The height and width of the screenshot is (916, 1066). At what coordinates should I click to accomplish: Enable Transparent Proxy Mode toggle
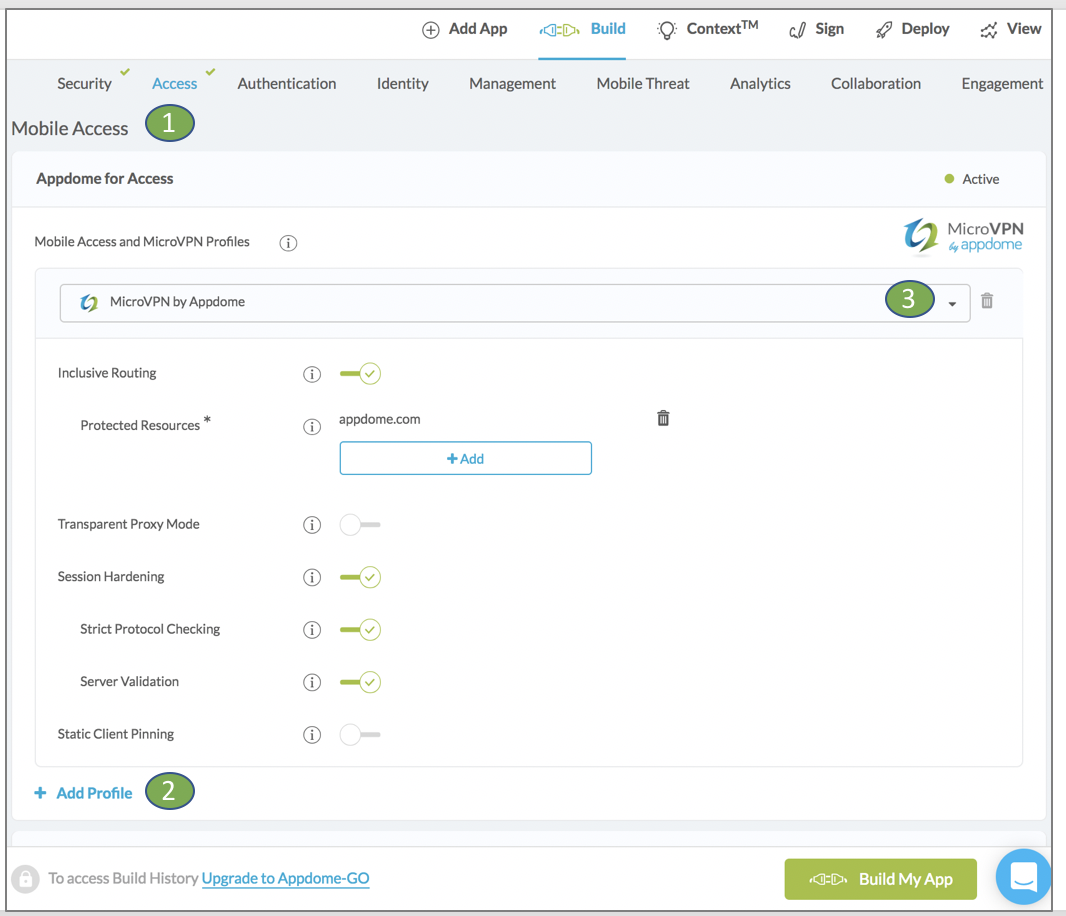(360, 524)
